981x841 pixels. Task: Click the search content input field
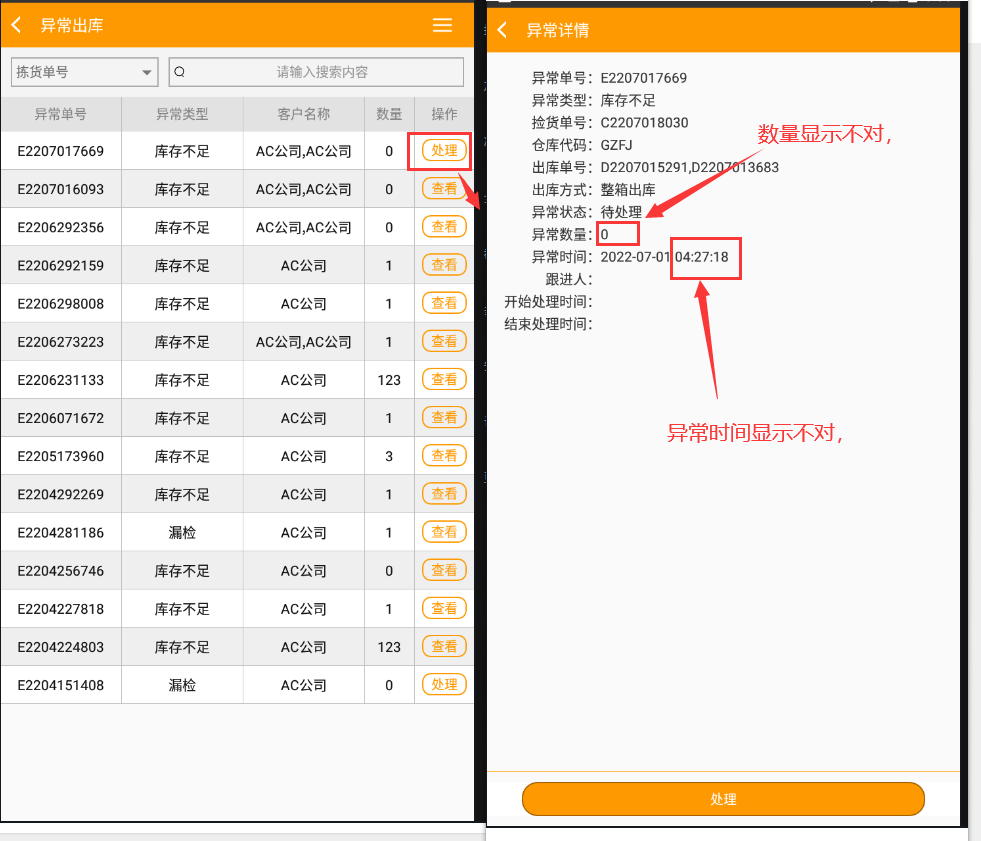point(322,72)
